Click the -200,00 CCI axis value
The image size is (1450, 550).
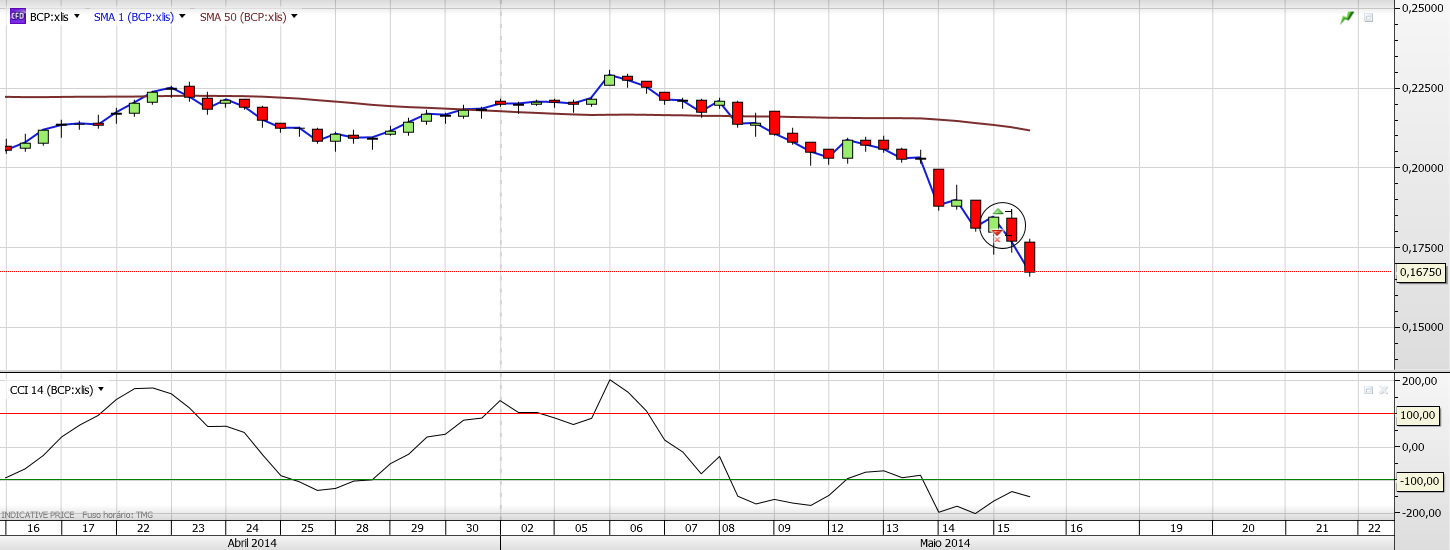click(x=1419, y=513)
